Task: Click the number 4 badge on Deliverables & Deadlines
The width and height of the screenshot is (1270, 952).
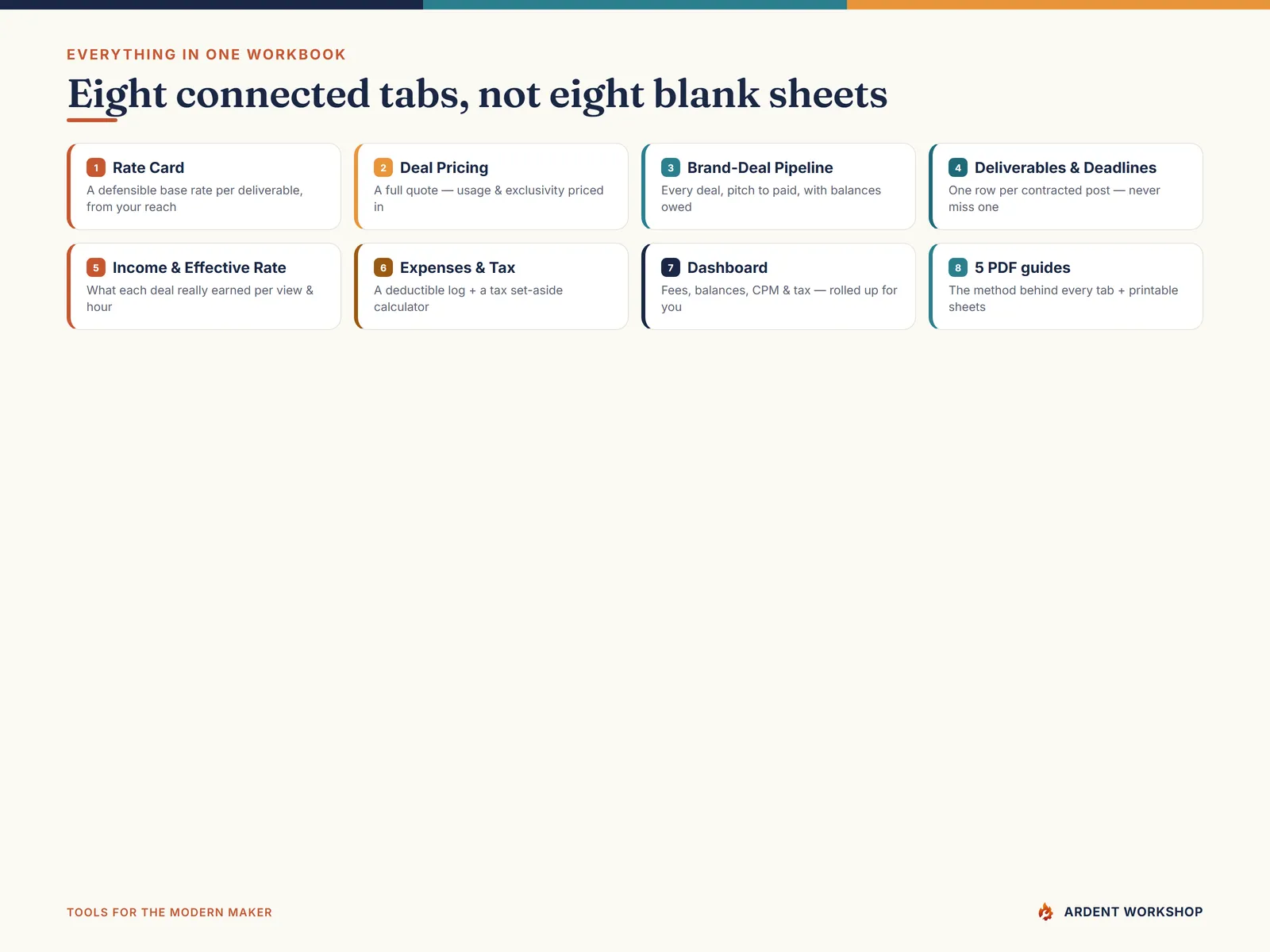Action: 958,167
